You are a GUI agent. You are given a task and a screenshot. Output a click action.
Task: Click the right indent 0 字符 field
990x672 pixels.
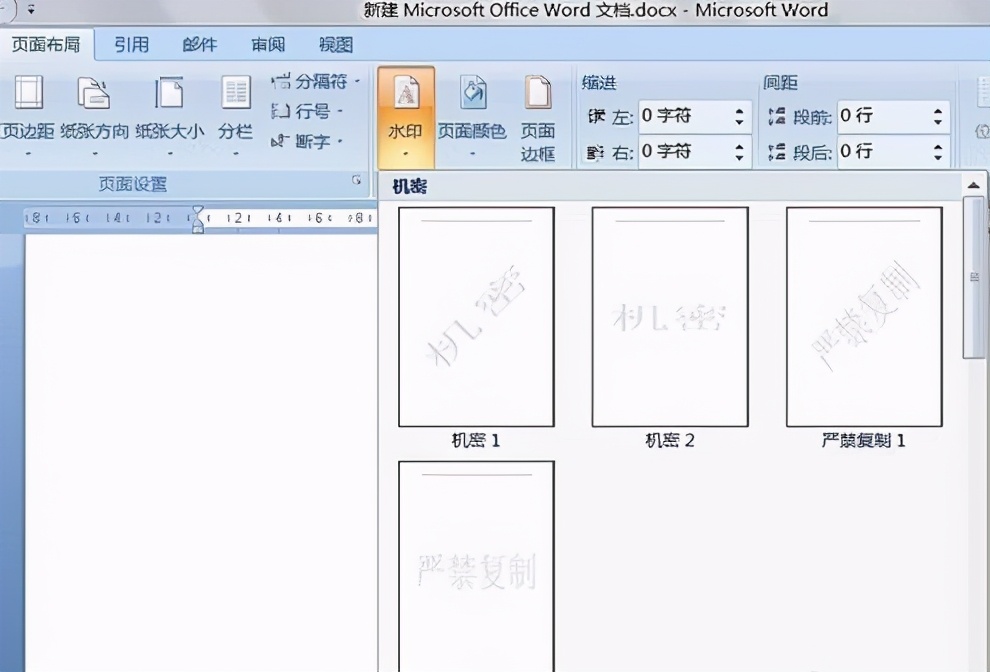point(684,152)
